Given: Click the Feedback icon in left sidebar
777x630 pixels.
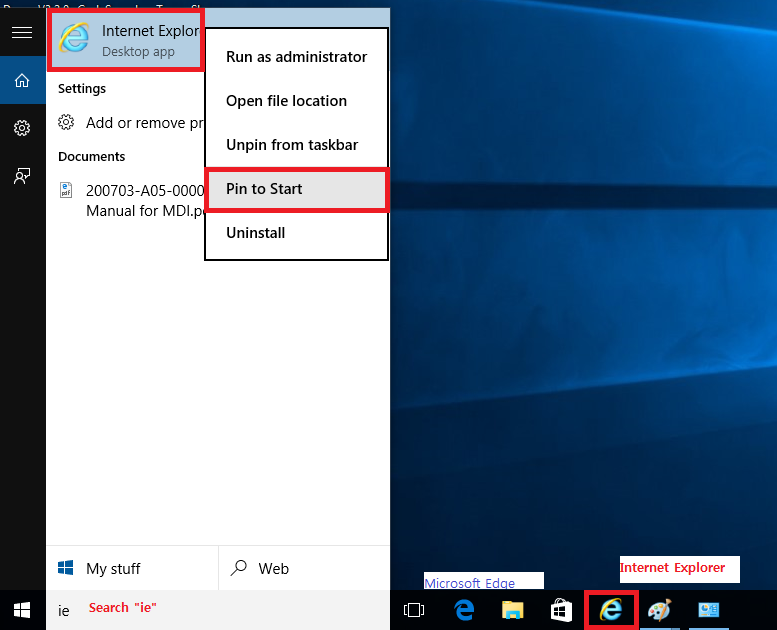Looking at the screenshot, I should 22,175.
